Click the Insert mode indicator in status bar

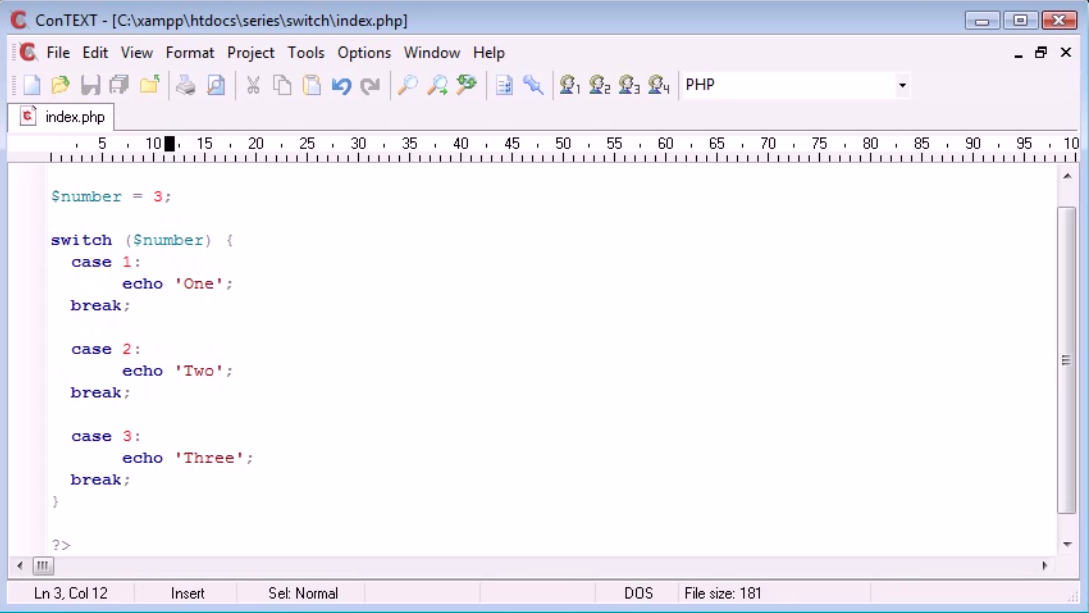point(188,593)
